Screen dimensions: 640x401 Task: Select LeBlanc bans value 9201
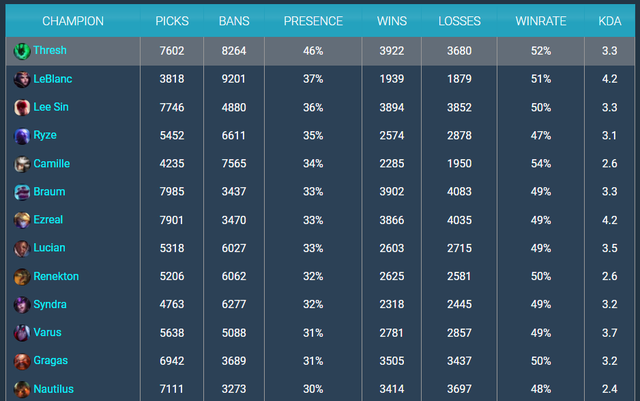[x=234, y=79]
